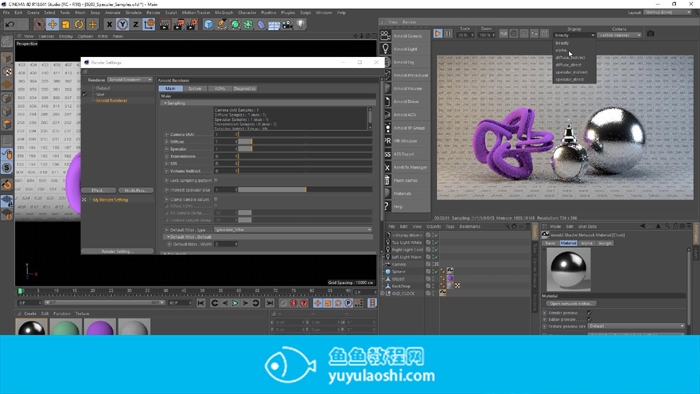Image resolution: width=700 pixels, height=394 pixels.
Task: Adjust the Indirect specular blur slider
Action: coord(305,190)
